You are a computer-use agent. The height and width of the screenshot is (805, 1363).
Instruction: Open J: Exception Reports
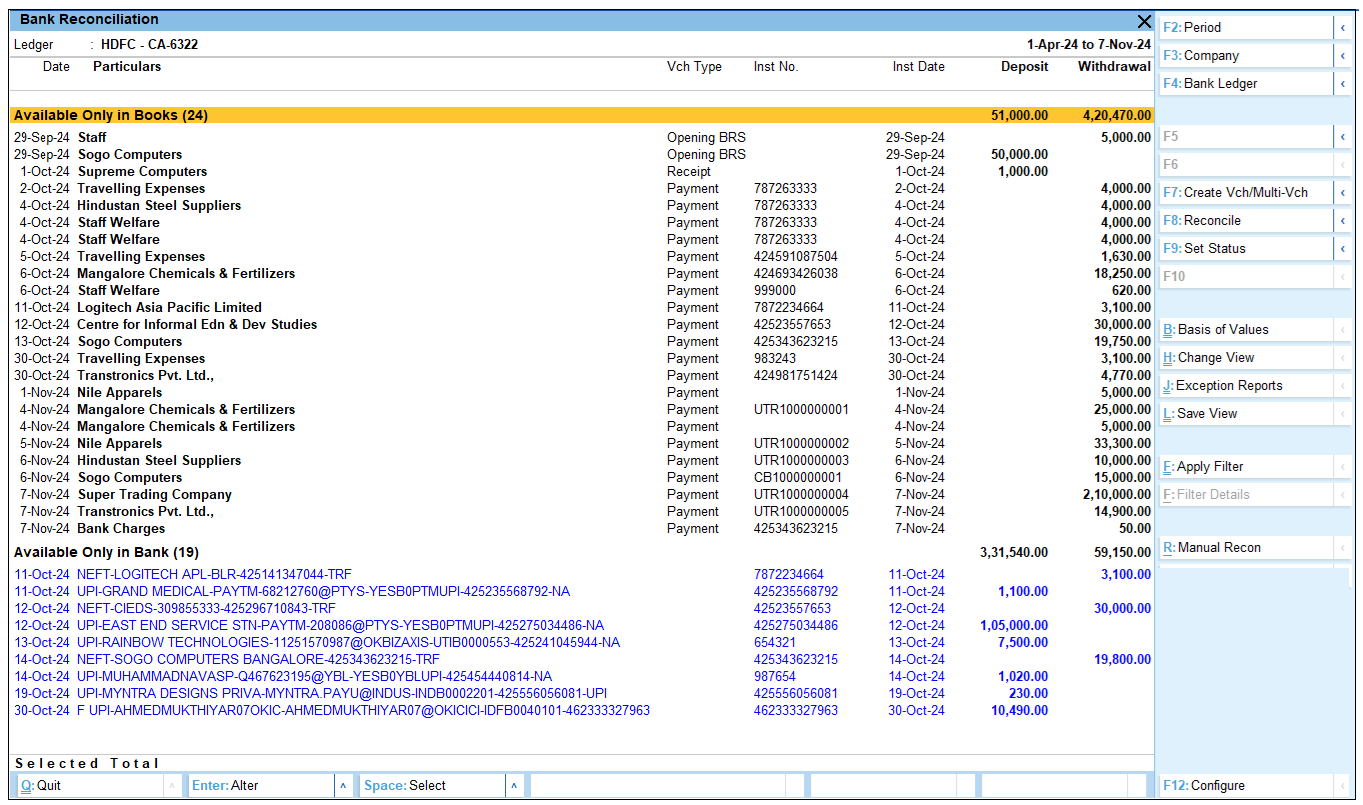click(1246, 386)
